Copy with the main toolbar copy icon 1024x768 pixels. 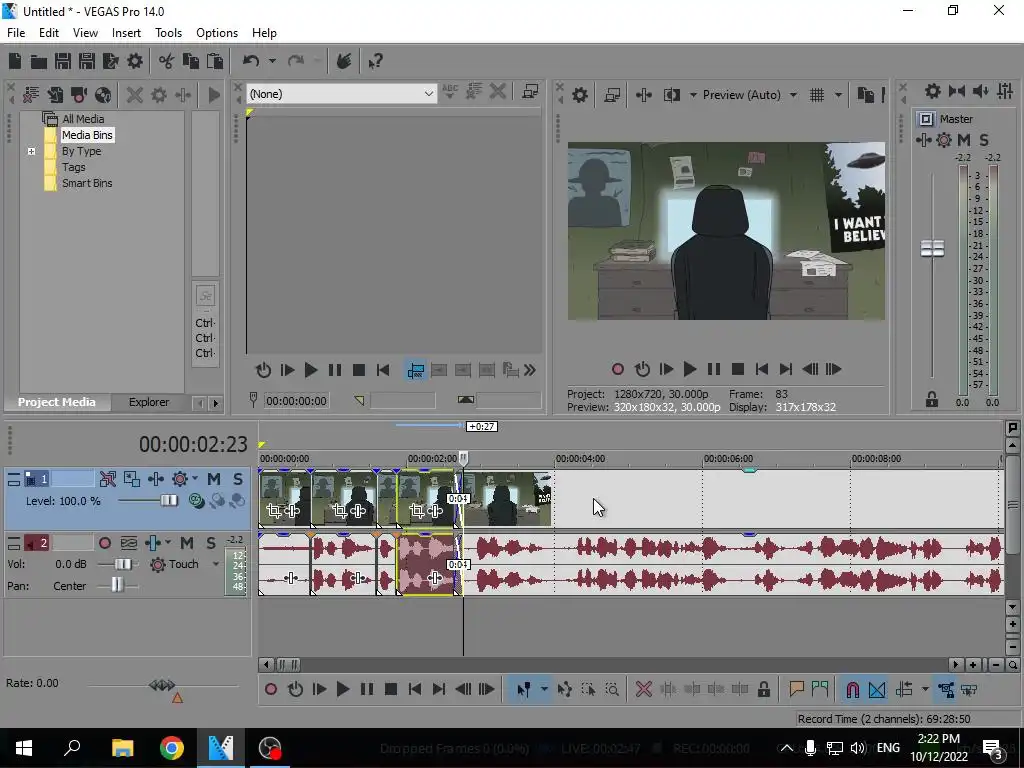click(x=191, y=61)
